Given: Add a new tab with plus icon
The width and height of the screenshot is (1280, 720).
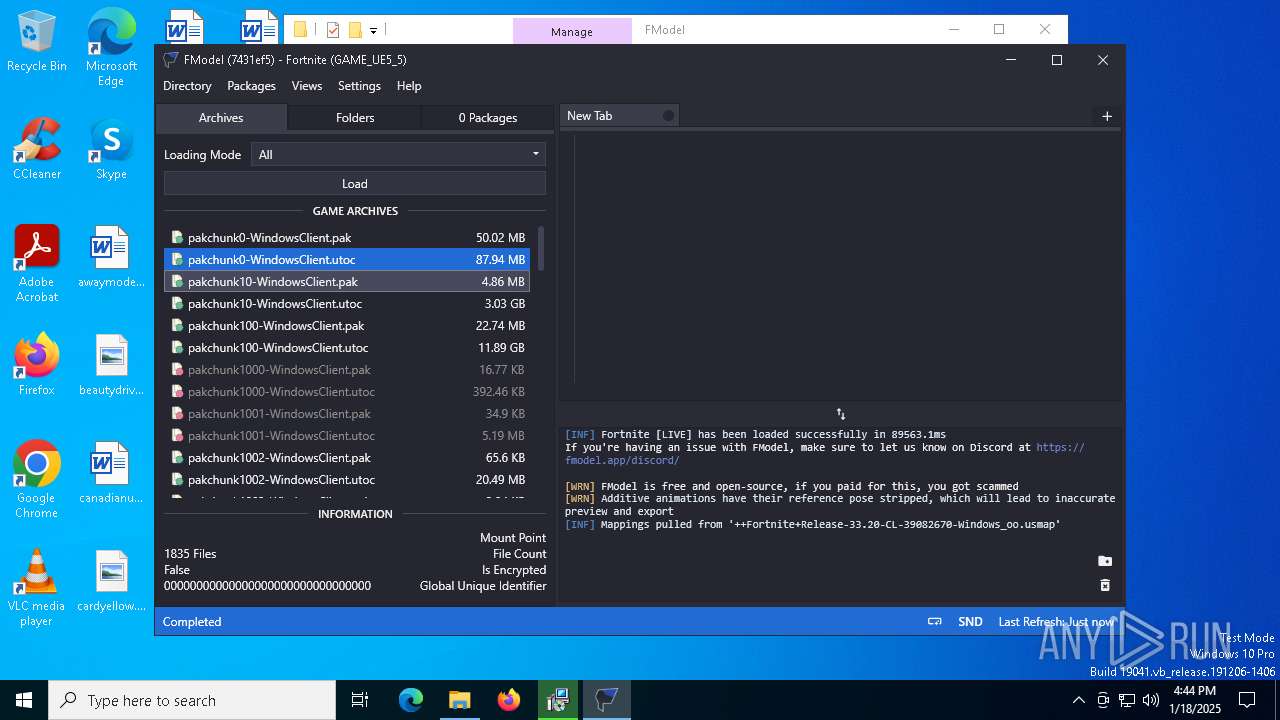Looking at the screenshot, I should [1107, 116].
